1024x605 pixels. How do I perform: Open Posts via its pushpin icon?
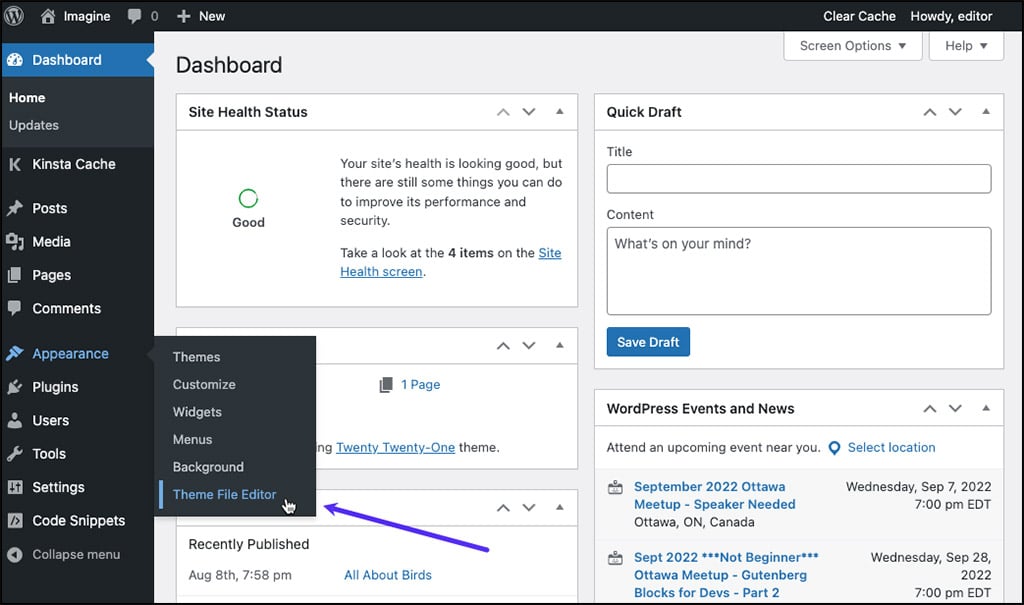[x=15, y=209]
